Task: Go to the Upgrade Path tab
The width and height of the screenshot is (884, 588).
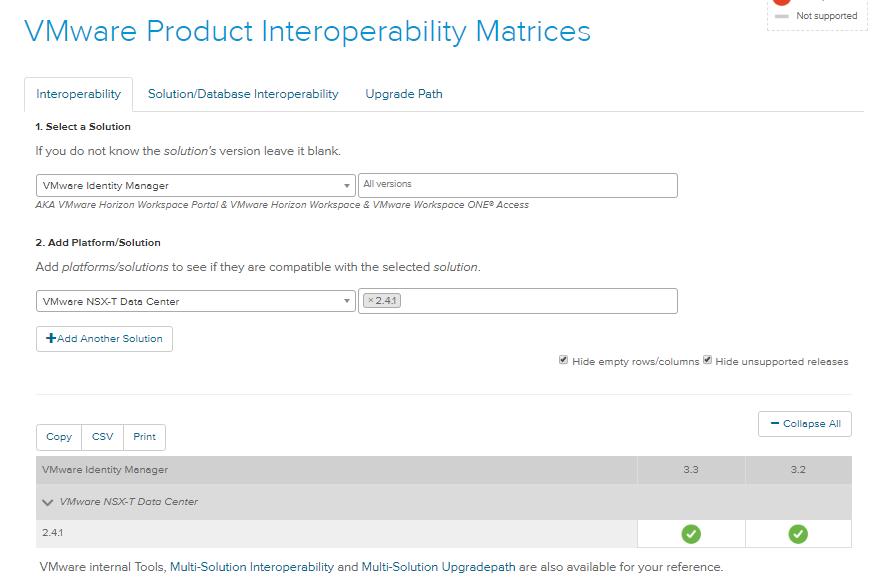Action: click(404, 94)
